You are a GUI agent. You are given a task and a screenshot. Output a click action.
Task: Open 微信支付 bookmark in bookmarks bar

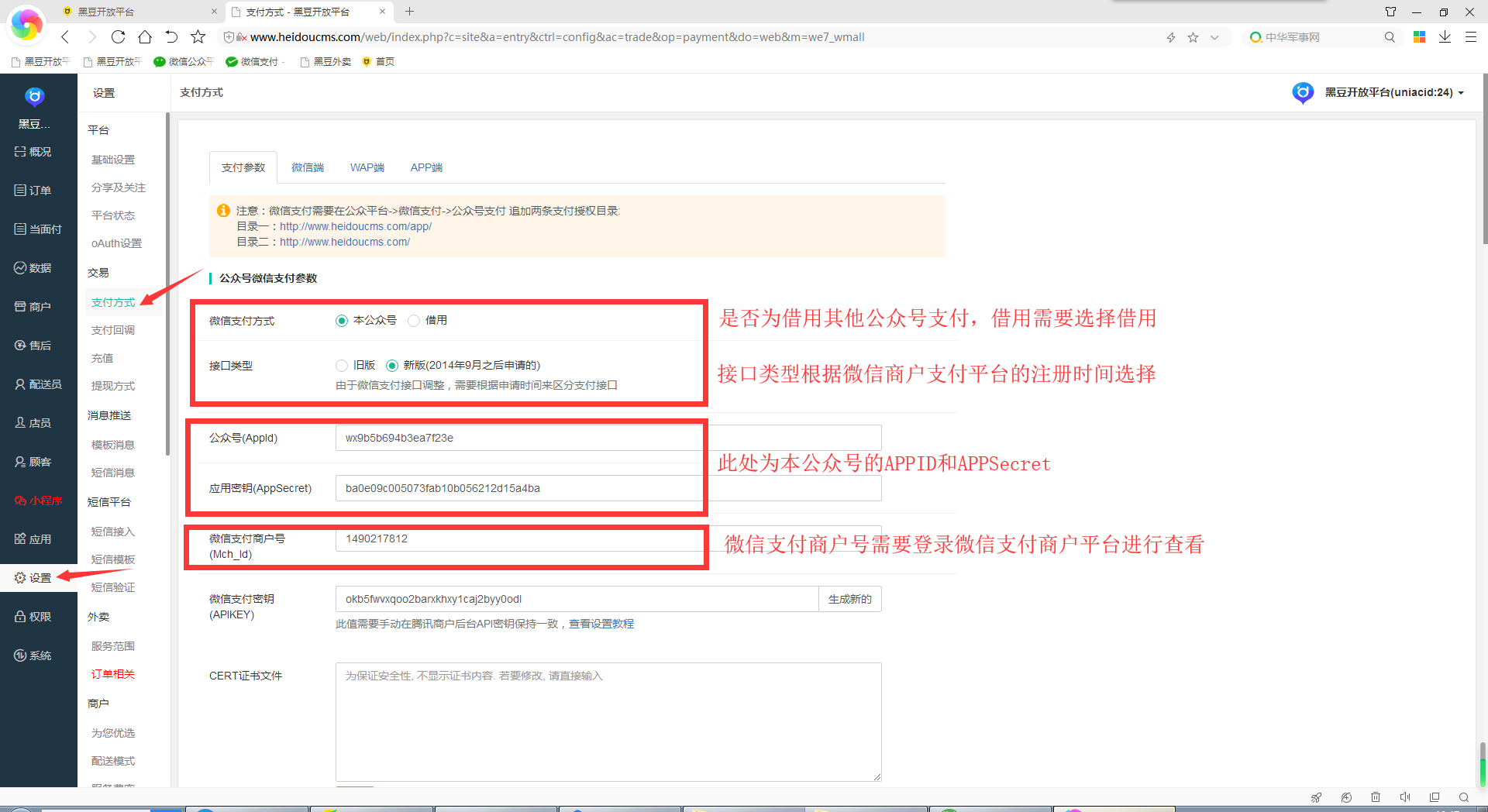[x=255, y=61]
